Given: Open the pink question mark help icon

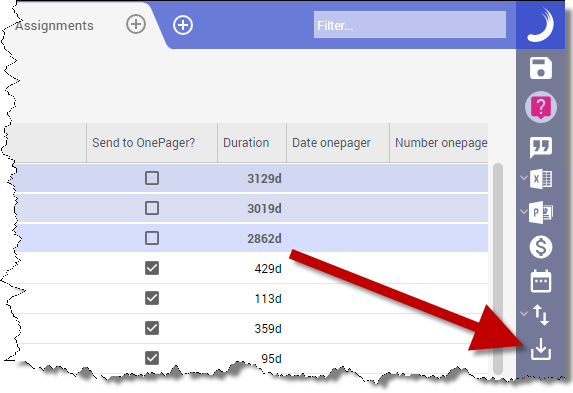Looking at the screenshot, I should [x=541, y=107].
